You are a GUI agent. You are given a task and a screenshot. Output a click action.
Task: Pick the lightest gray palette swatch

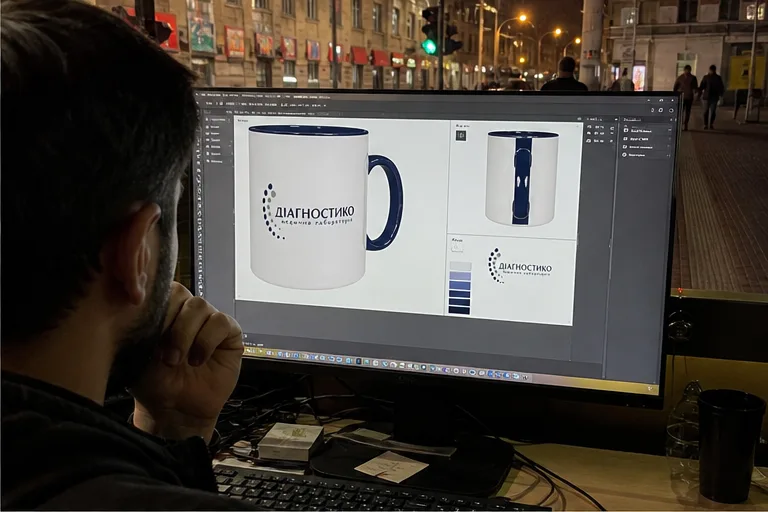coord(460,266)
